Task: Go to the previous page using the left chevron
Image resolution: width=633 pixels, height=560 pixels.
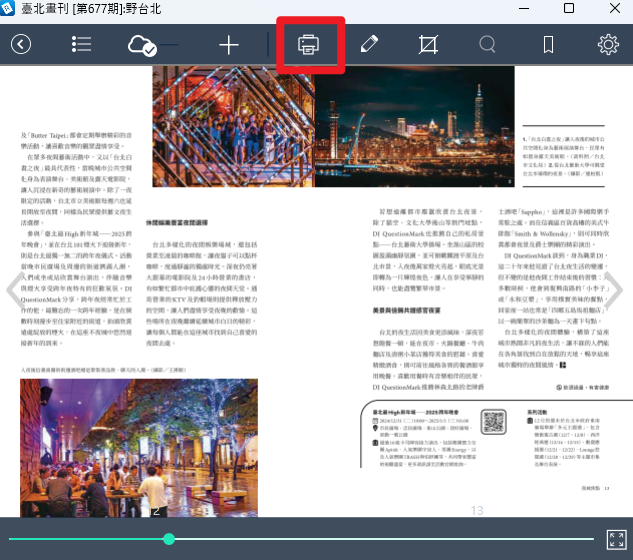Action: 15,289
